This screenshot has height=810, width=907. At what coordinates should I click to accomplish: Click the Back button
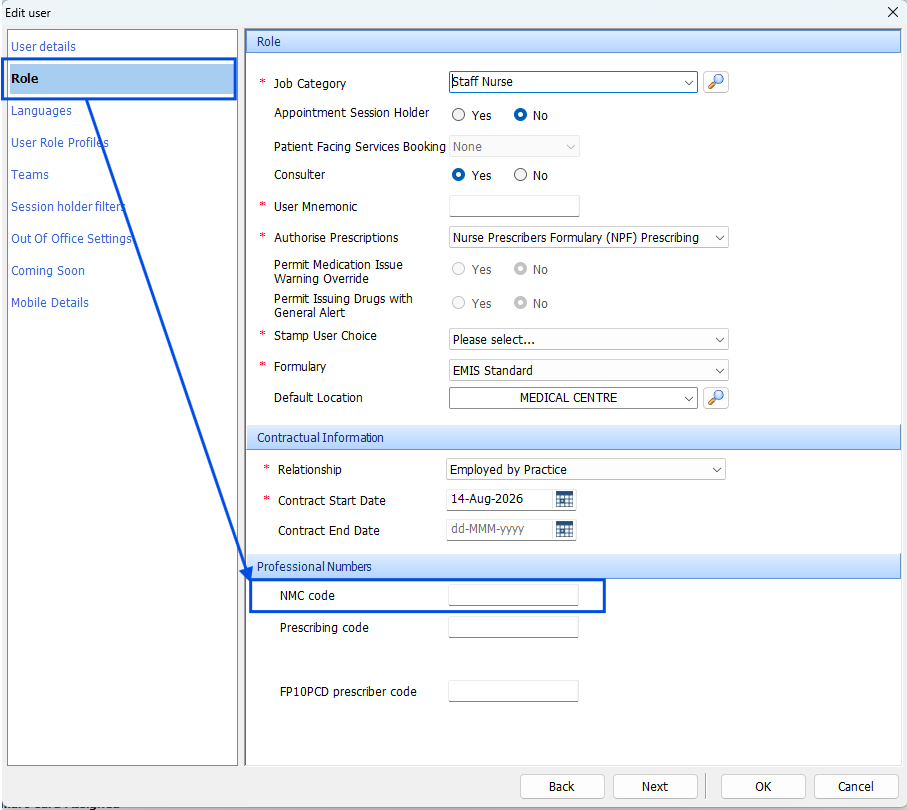(x=562, y=786)
